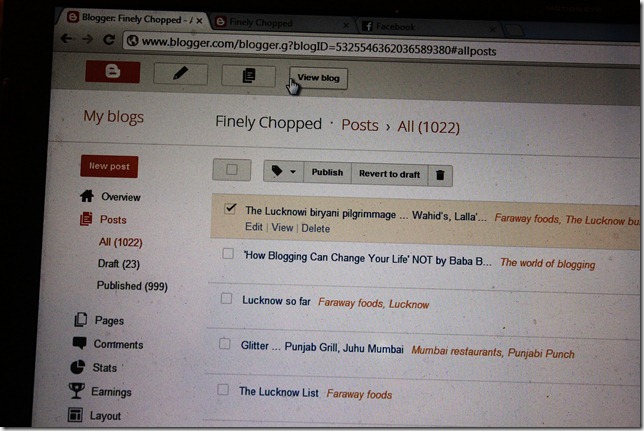This screenshot has height=431, width=644.
Task: Click the blogger.com URL address field
Action: (319, 46)
